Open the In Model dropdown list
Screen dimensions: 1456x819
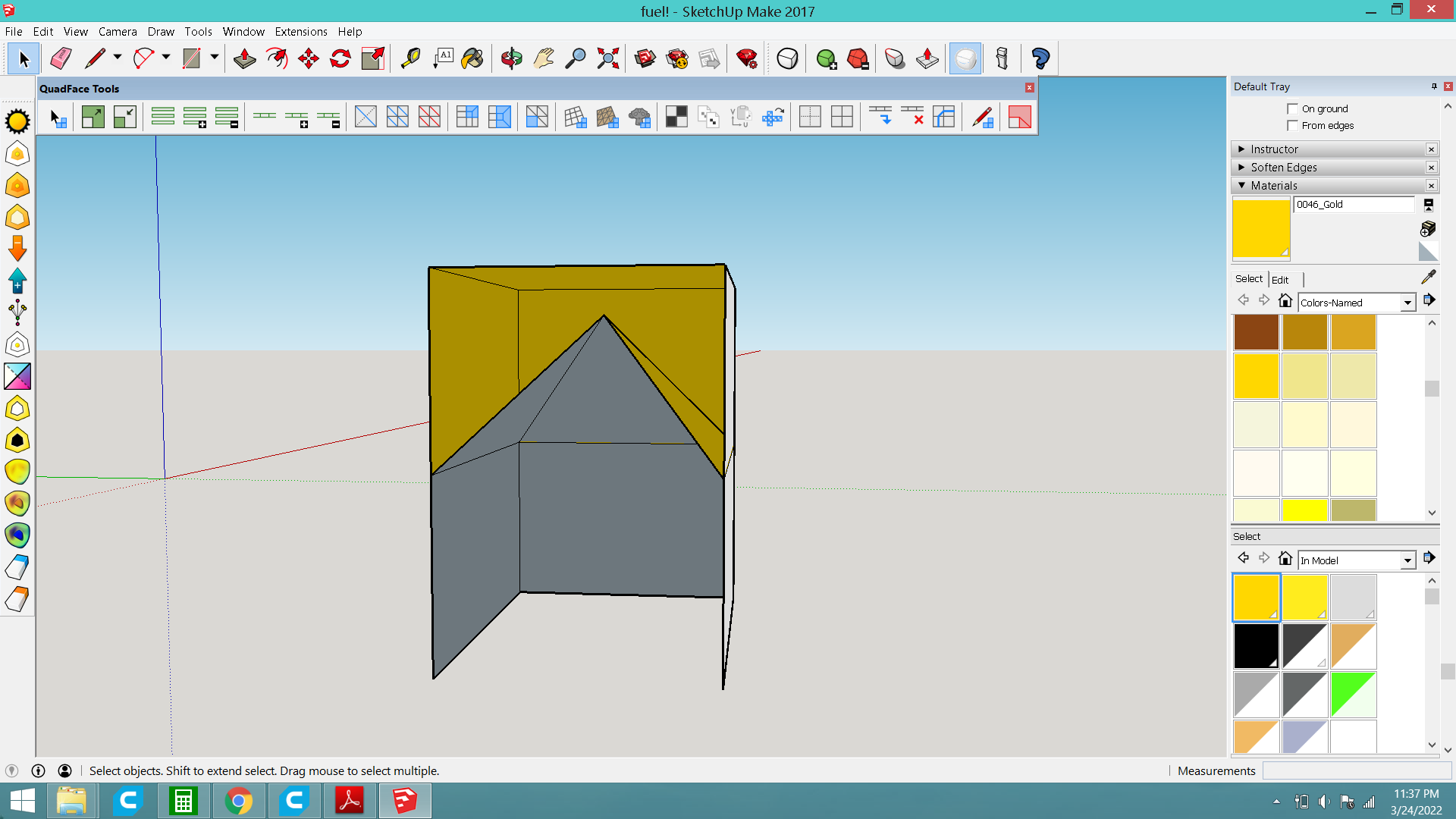click(x=1407, y=560)
